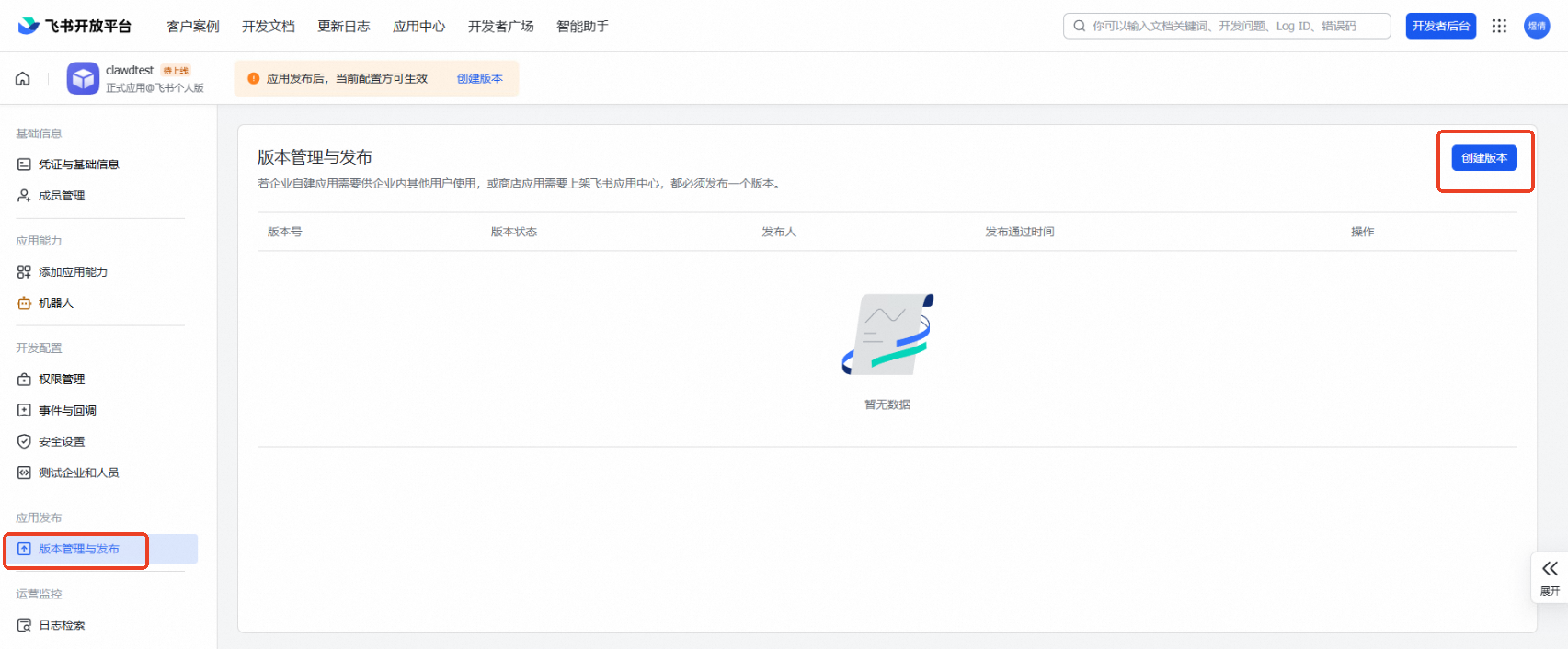Open 凭证与基础信息 page
The height and width of the screenshot is (649, 1568).
click(78, 165)
